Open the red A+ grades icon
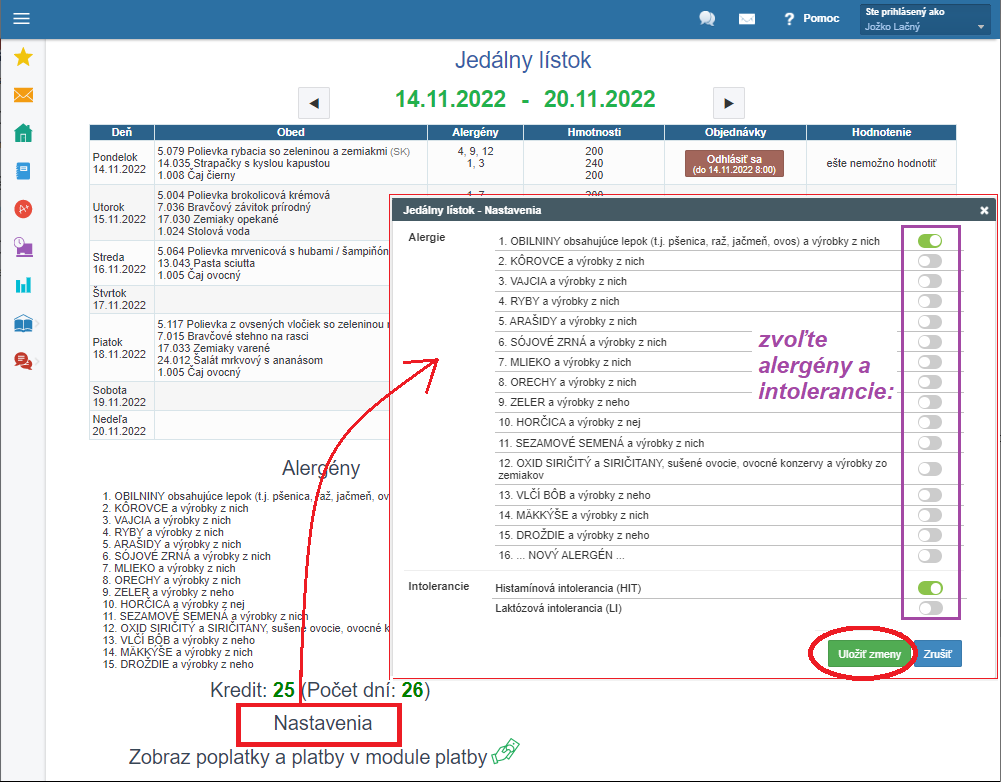The image size is (1001, 782). [x=23, y=209]
